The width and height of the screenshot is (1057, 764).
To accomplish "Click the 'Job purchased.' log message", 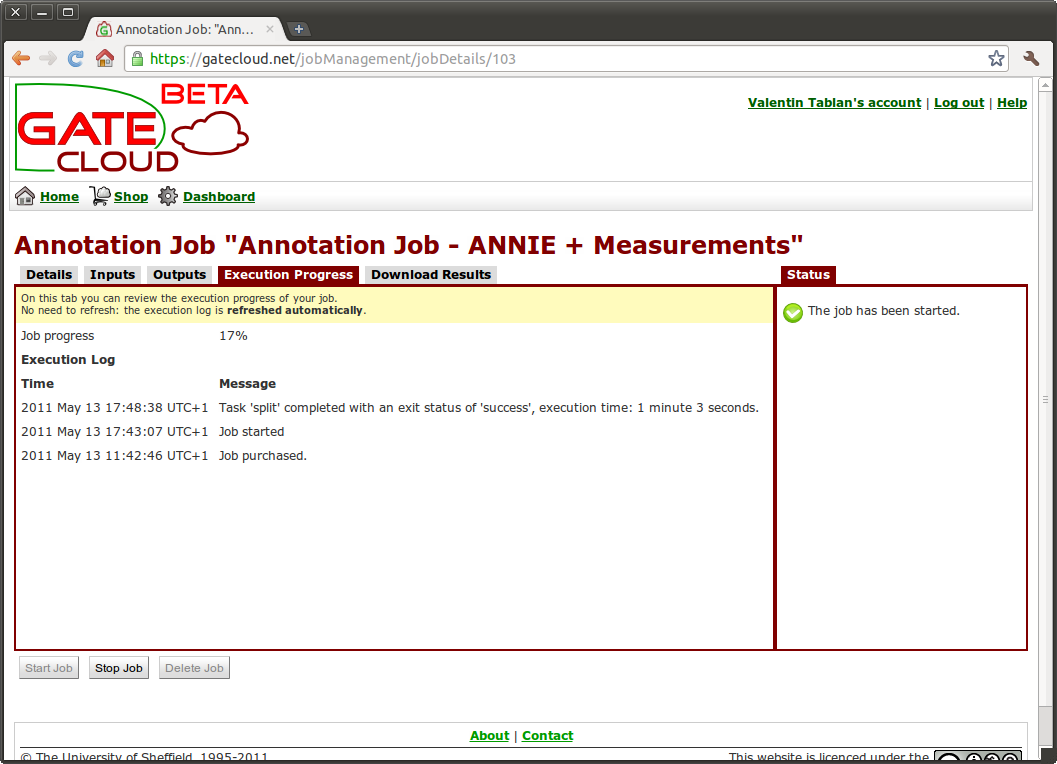I will pos(263,456).
